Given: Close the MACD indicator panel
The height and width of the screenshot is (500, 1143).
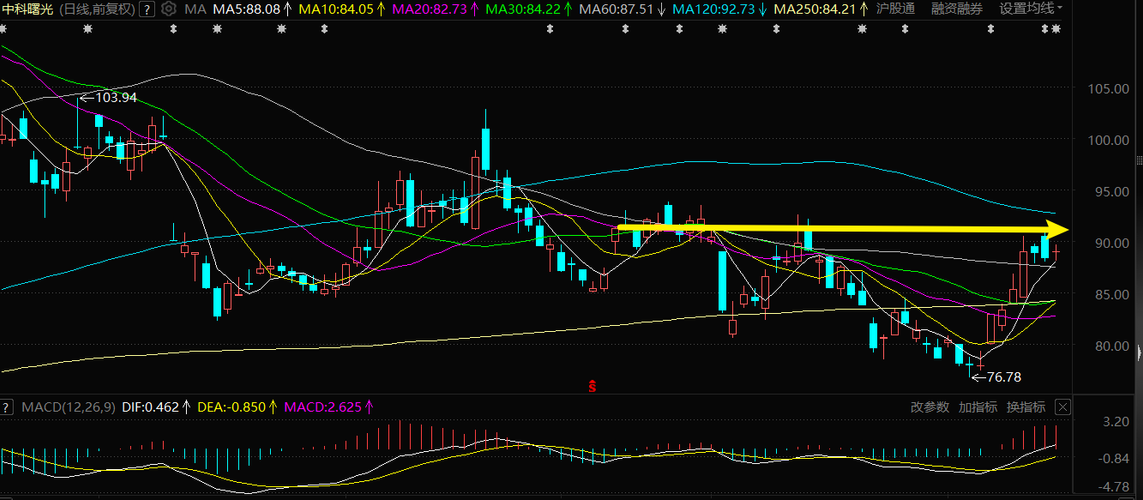Looking at the screenshot, I should (x=1063, y=407).
